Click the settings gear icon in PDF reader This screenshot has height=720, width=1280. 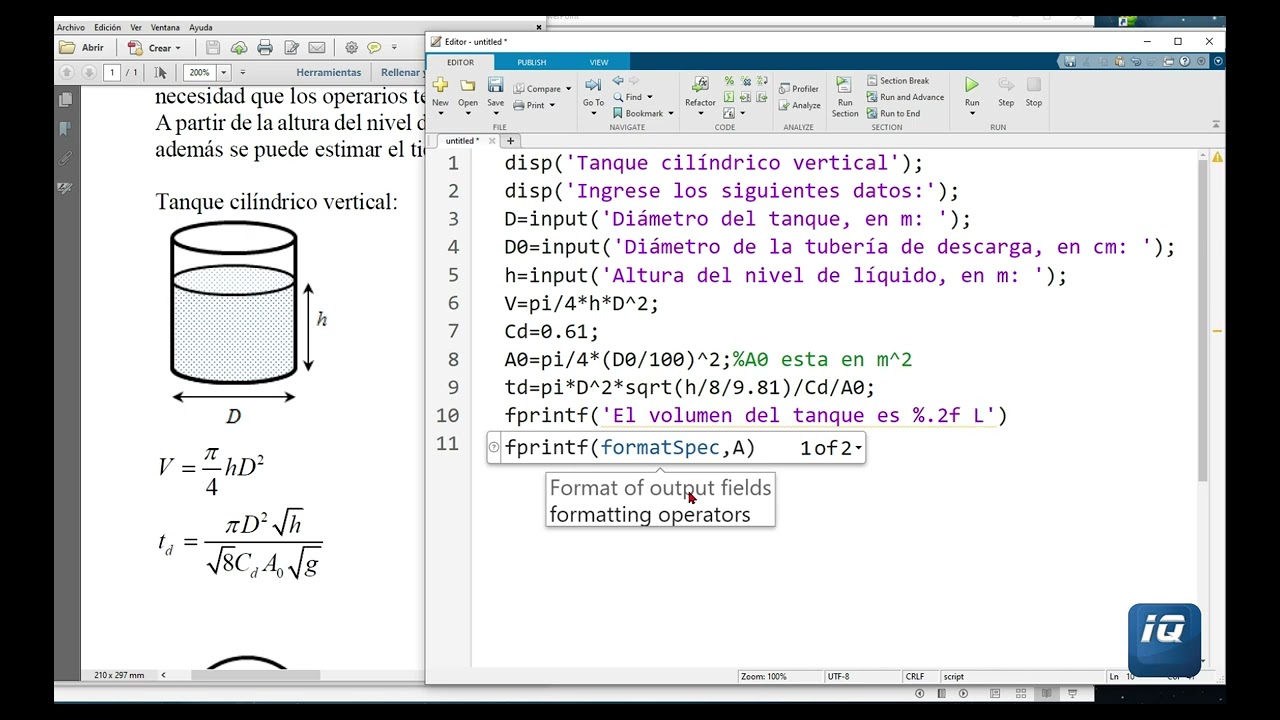click(351, 48)
